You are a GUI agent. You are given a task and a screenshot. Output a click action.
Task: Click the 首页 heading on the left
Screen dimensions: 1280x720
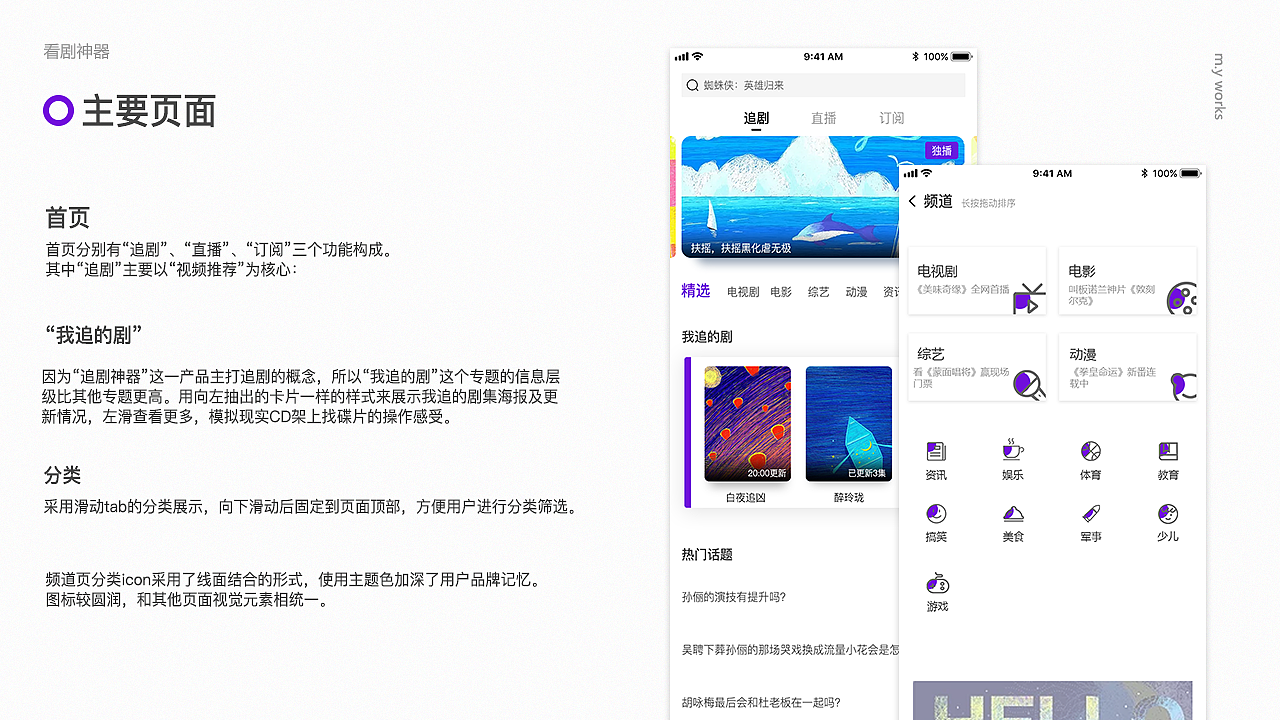[x=68, y=217]
